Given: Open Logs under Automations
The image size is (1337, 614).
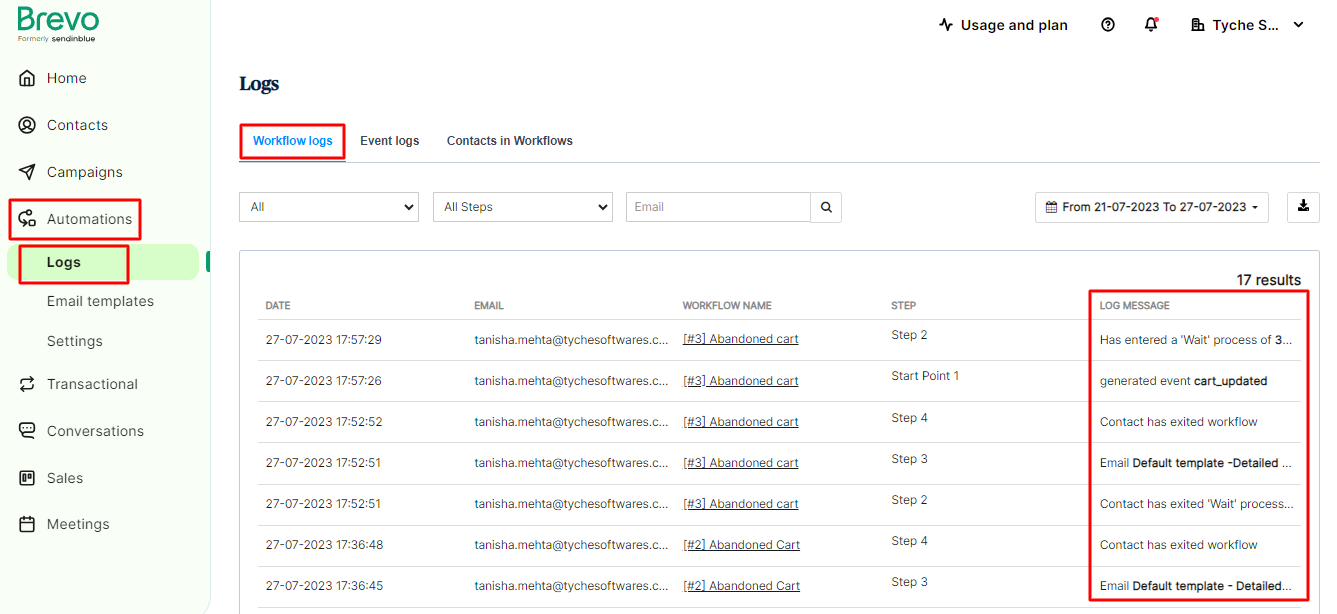Looking at the screenshot, I should point(64,262).
